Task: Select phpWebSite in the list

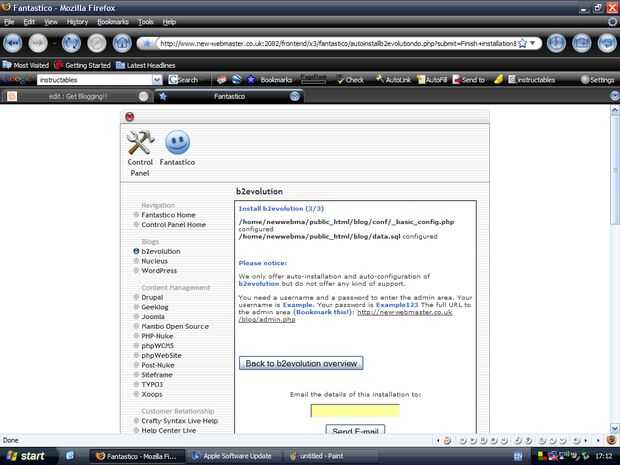Action: pos(161,355)
